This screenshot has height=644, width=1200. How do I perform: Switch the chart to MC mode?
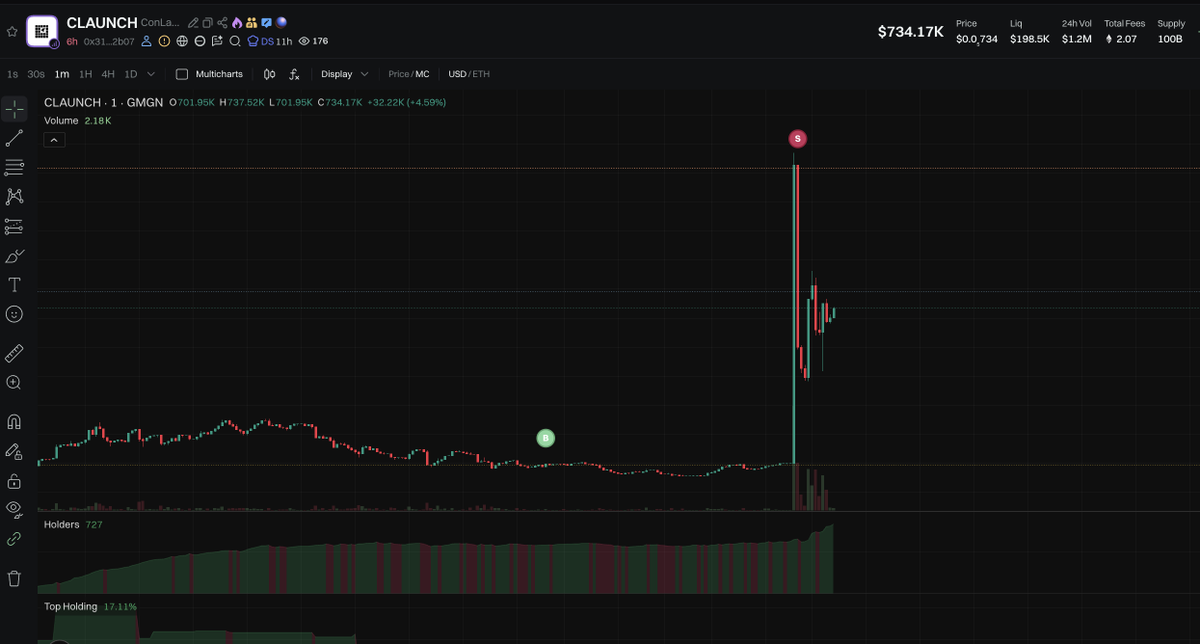pyautogui.click(x=423, y=74)
